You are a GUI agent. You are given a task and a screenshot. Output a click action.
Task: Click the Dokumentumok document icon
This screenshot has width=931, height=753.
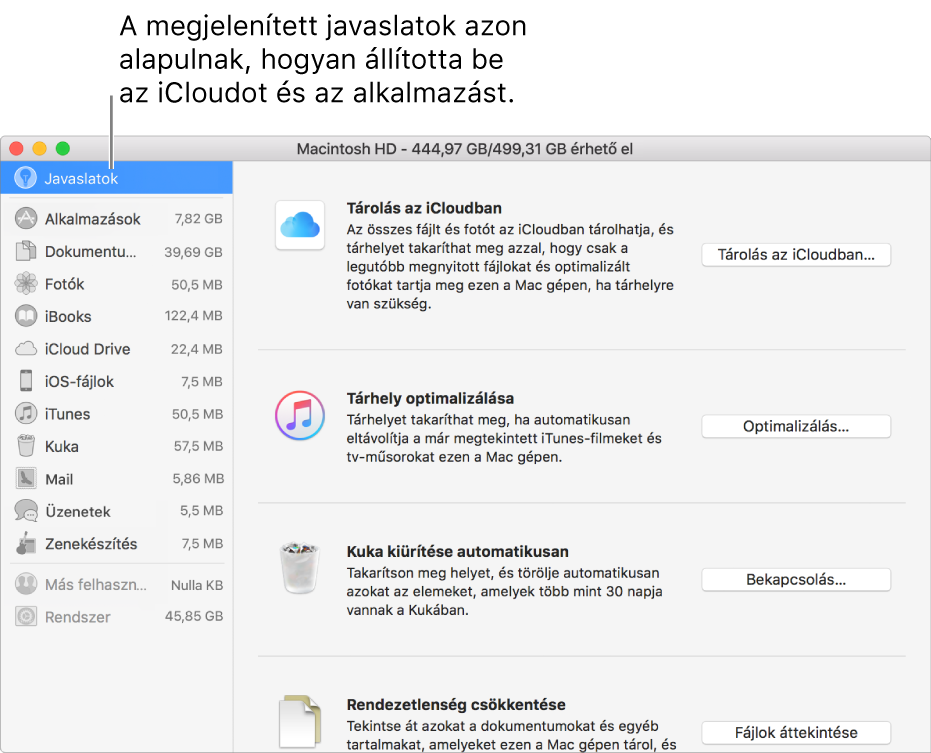26,251
